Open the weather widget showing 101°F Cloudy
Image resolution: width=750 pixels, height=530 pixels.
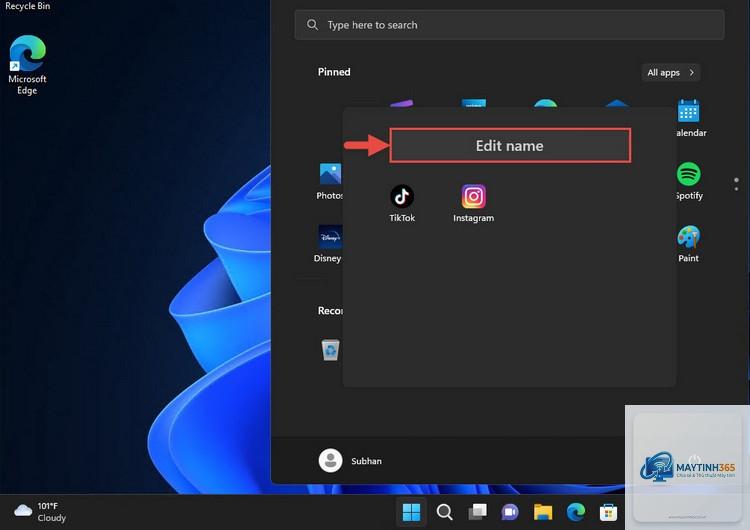40,512
